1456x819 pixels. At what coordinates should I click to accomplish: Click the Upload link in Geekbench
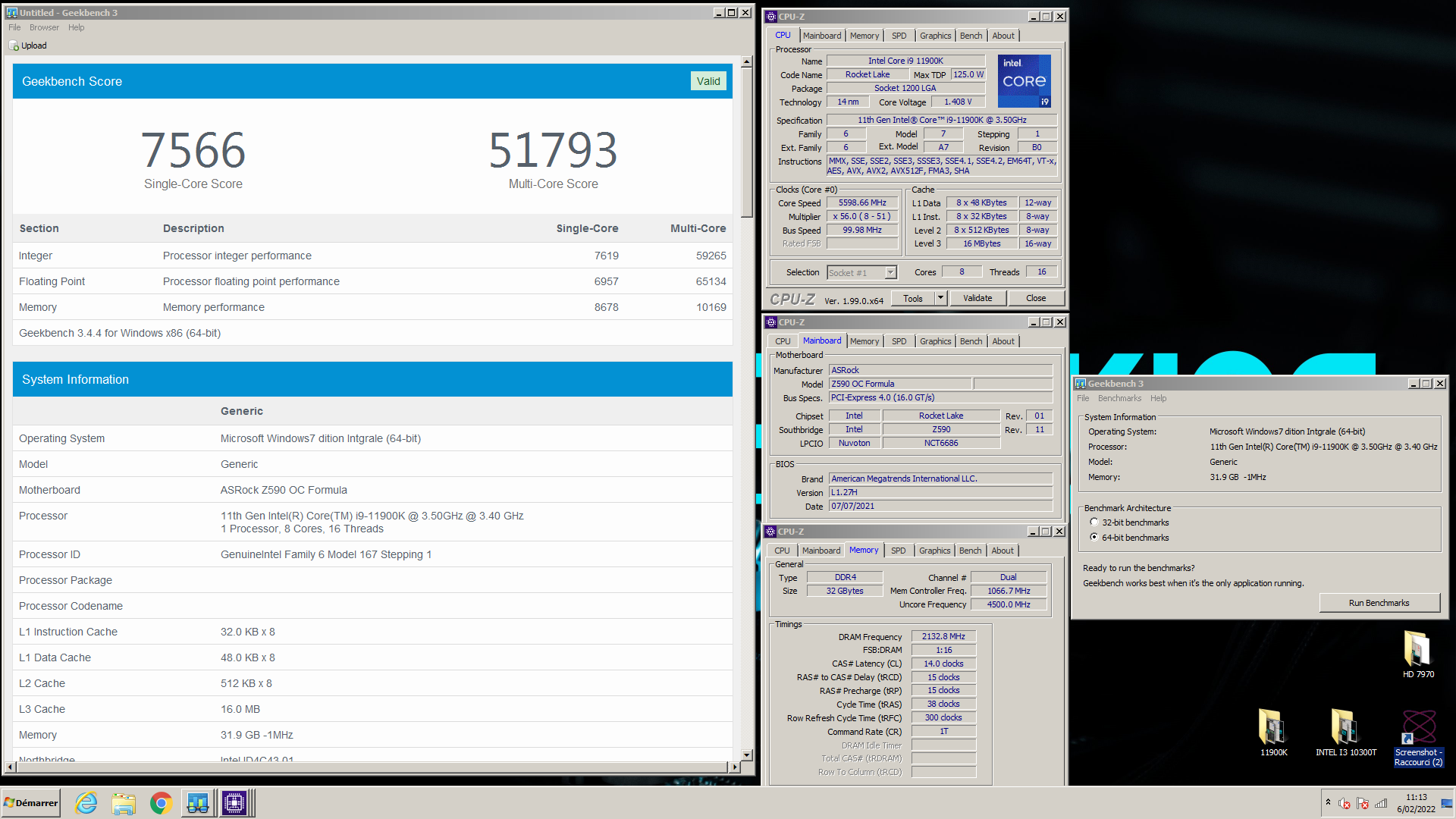tap(33, 45)
